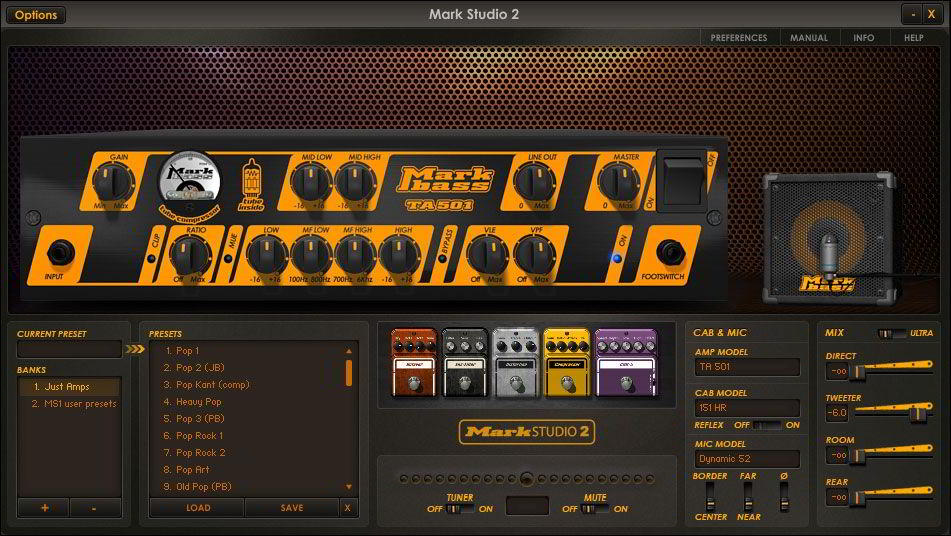Click the REAR mix slider
The image size is (951, 536).
pyautogui.click(x=892, y=497)
